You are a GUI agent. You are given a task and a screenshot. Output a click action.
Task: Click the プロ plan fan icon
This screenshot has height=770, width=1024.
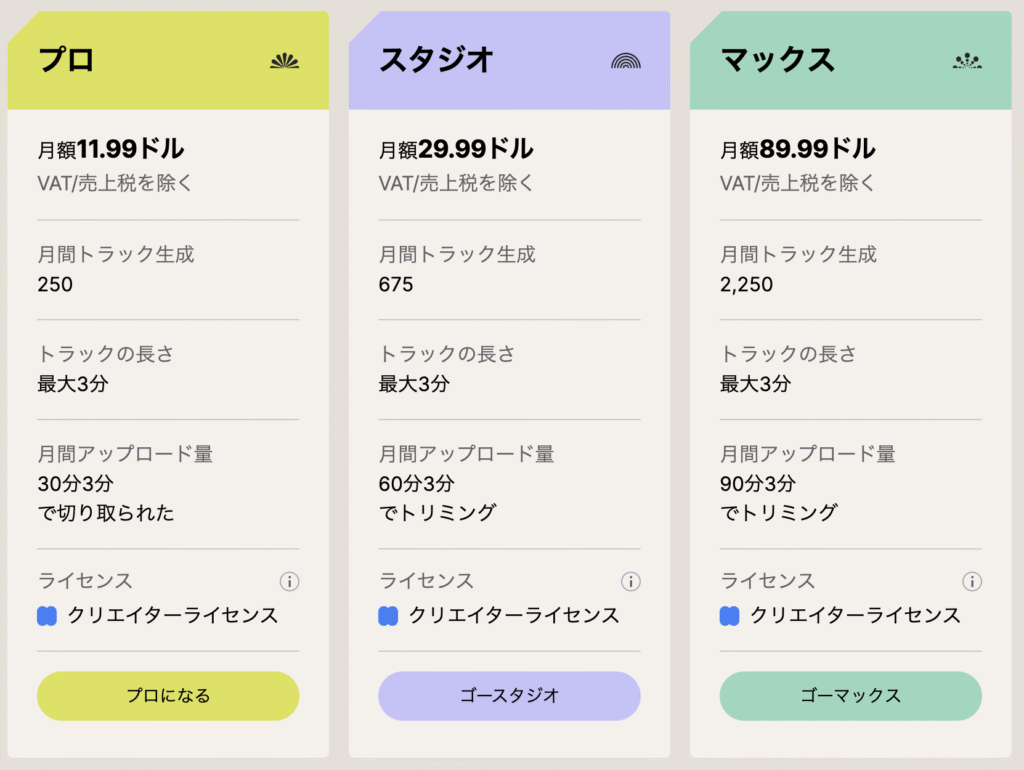click(x=285, y=61)
